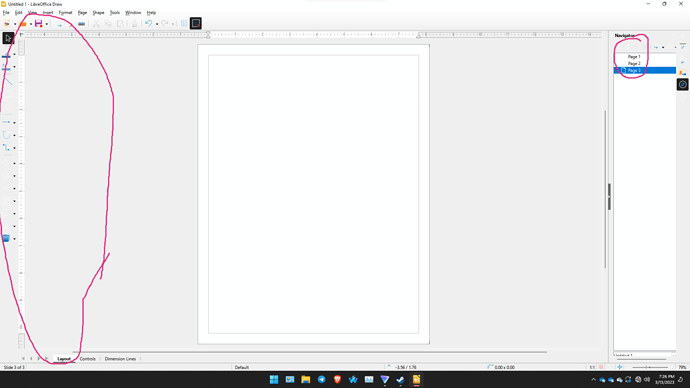
Task: Expand the Undo history dropdown arrow
Action: click(x=157, y=24)
